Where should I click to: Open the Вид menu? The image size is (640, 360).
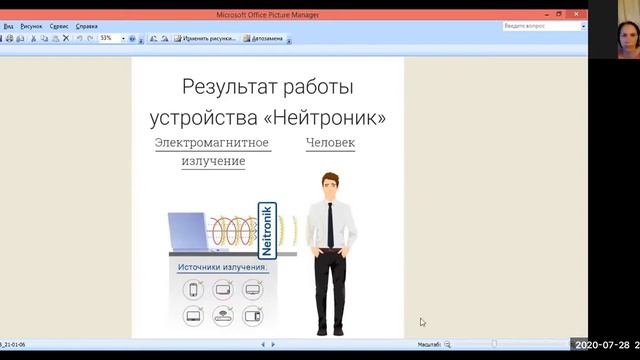9,26
